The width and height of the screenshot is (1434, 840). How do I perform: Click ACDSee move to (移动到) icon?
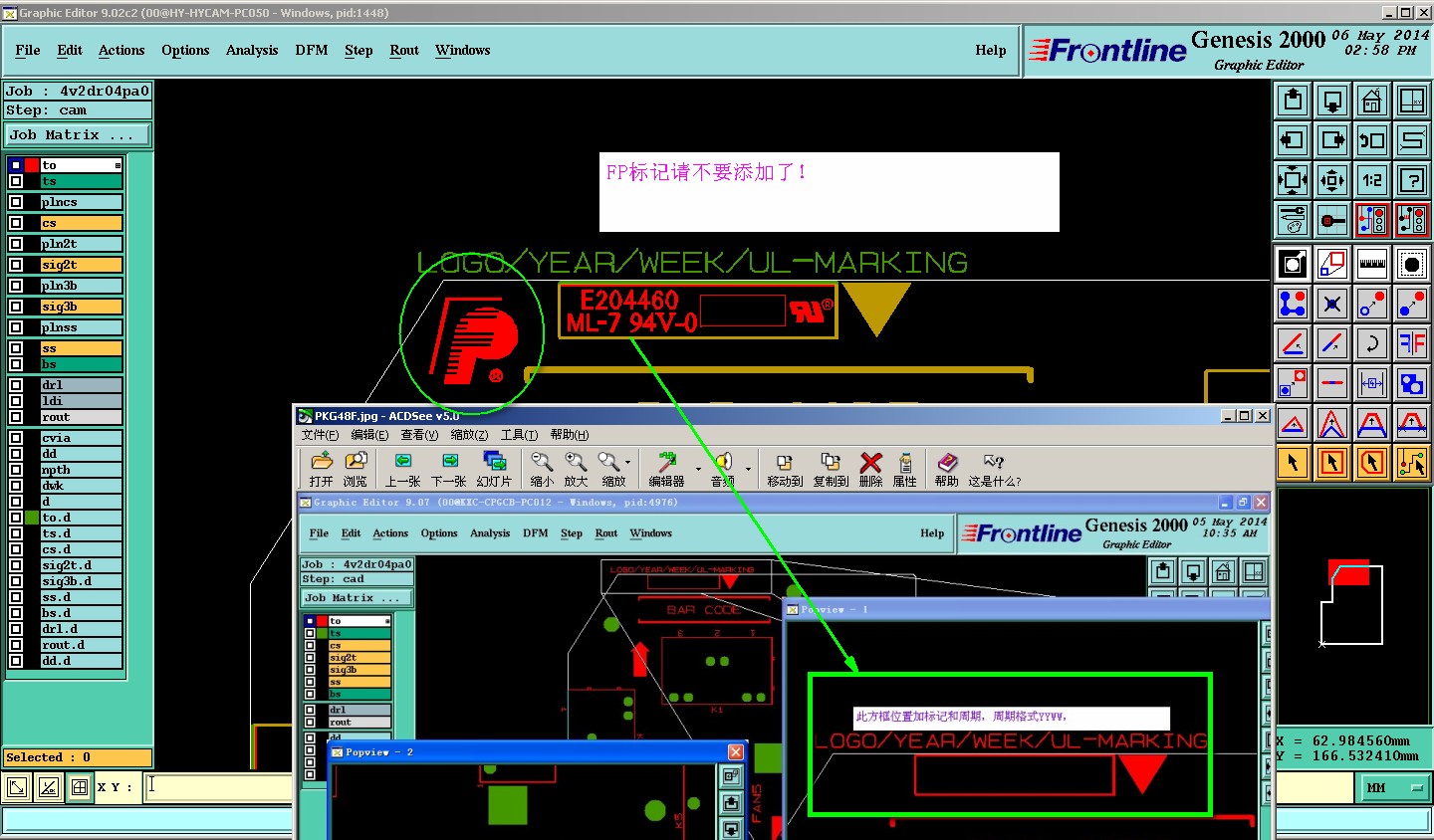tap(785, 469)
